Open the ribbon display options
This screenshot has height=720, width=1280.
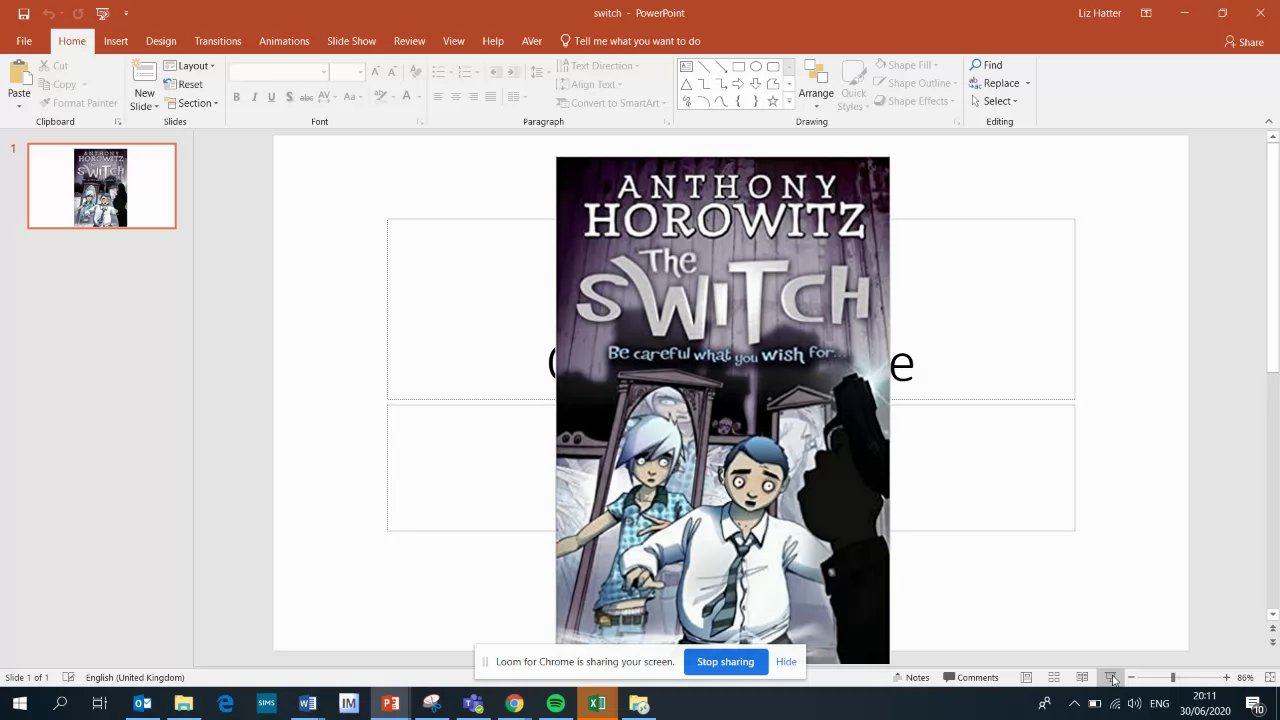pos(1146,13)
